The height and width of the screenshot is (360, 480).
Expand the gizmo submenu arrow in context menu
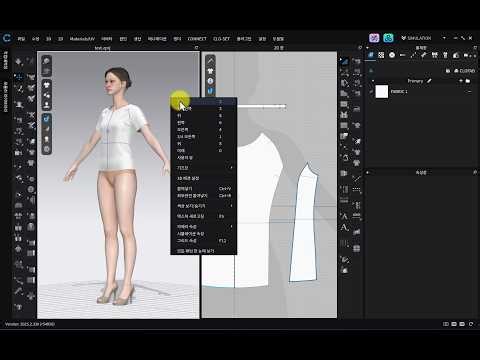pos(231,168)
